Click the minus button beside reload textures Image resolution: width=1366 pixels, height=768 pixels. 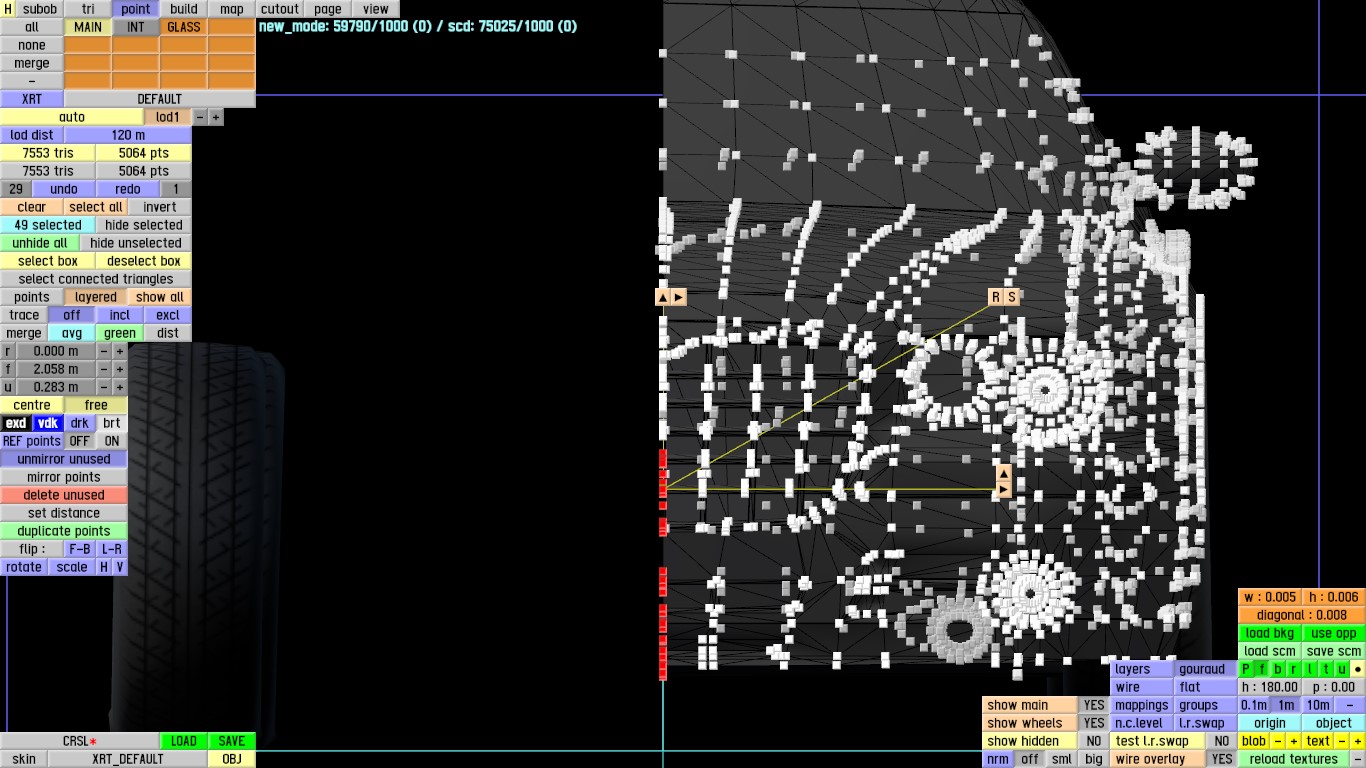[1358, 759]
